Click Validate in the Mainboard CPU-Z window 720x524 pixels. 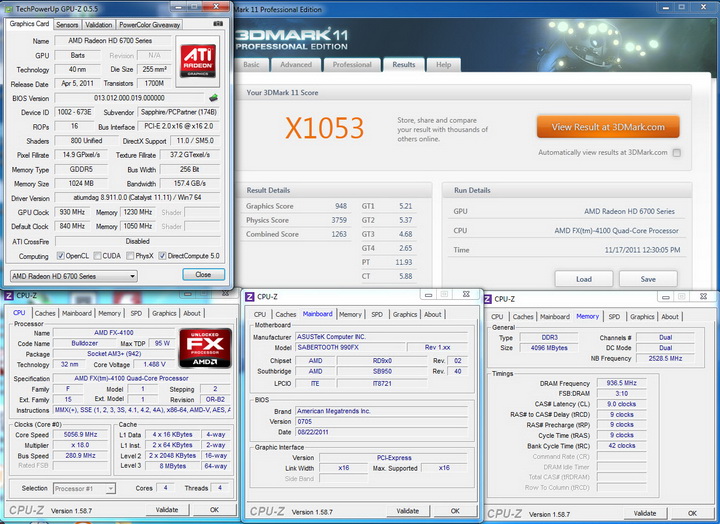tap(407, 511)
